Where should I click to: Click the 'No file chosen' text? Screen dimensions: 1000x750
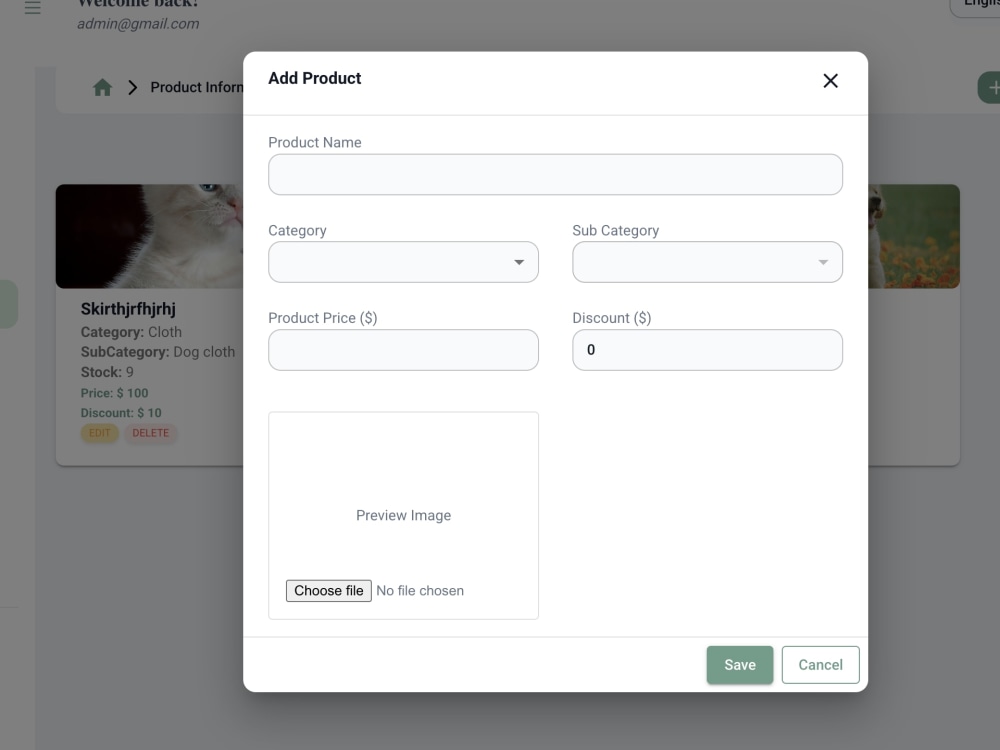click(420, 591)
